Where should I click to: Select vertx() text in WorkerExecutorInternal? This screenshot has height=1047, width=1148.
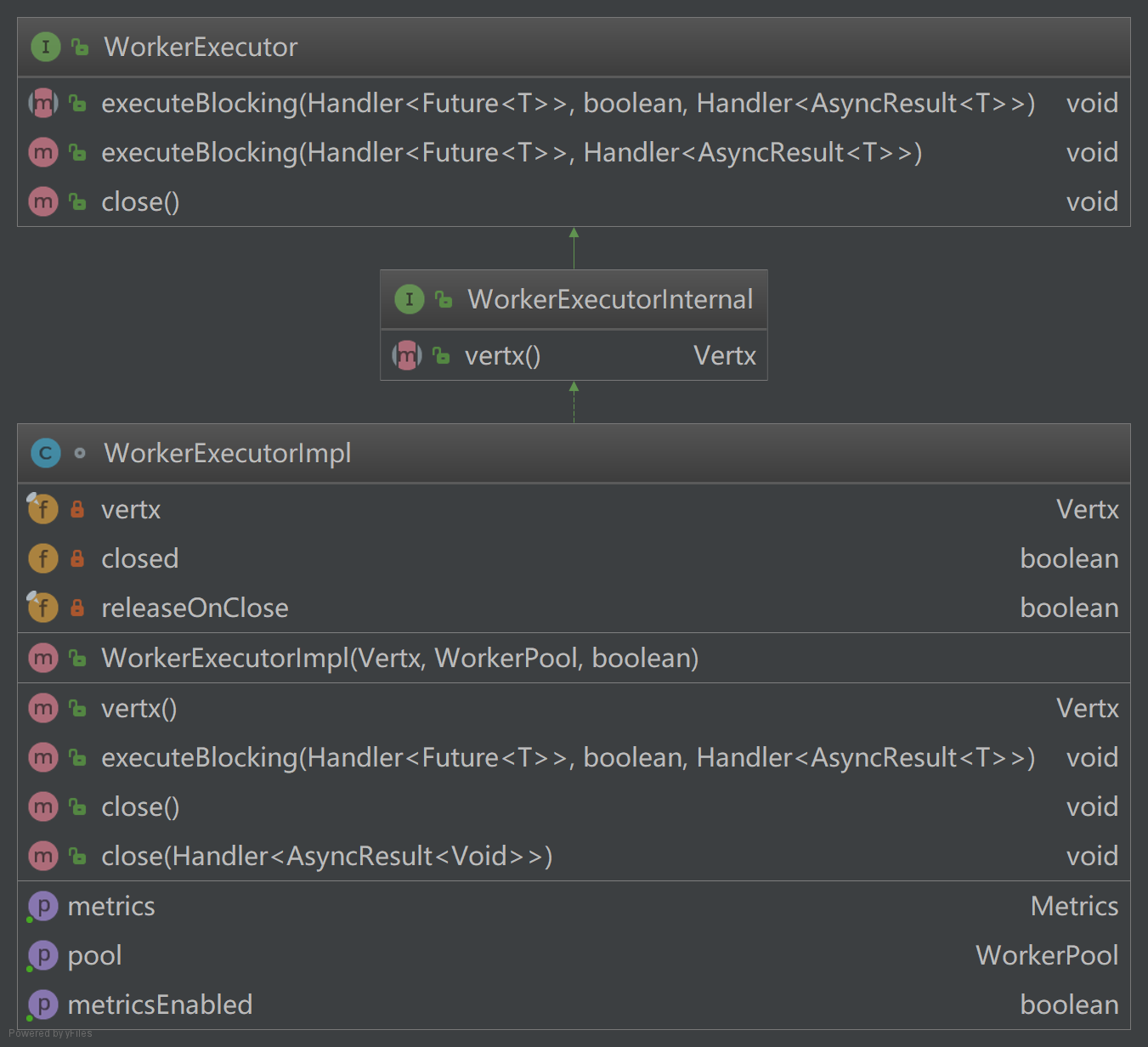[x=502, y=355]
